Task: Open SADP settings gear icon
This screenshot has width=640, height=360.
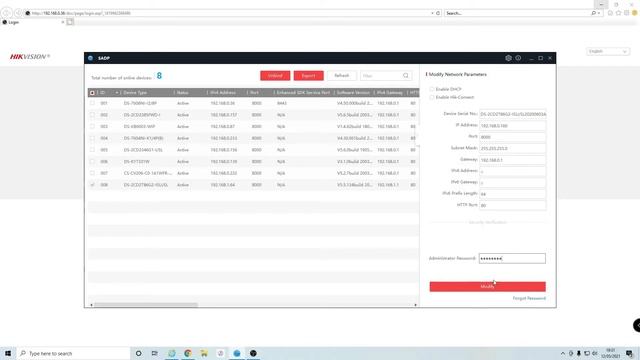Action: pyautogui.click(x=508, y=58)
